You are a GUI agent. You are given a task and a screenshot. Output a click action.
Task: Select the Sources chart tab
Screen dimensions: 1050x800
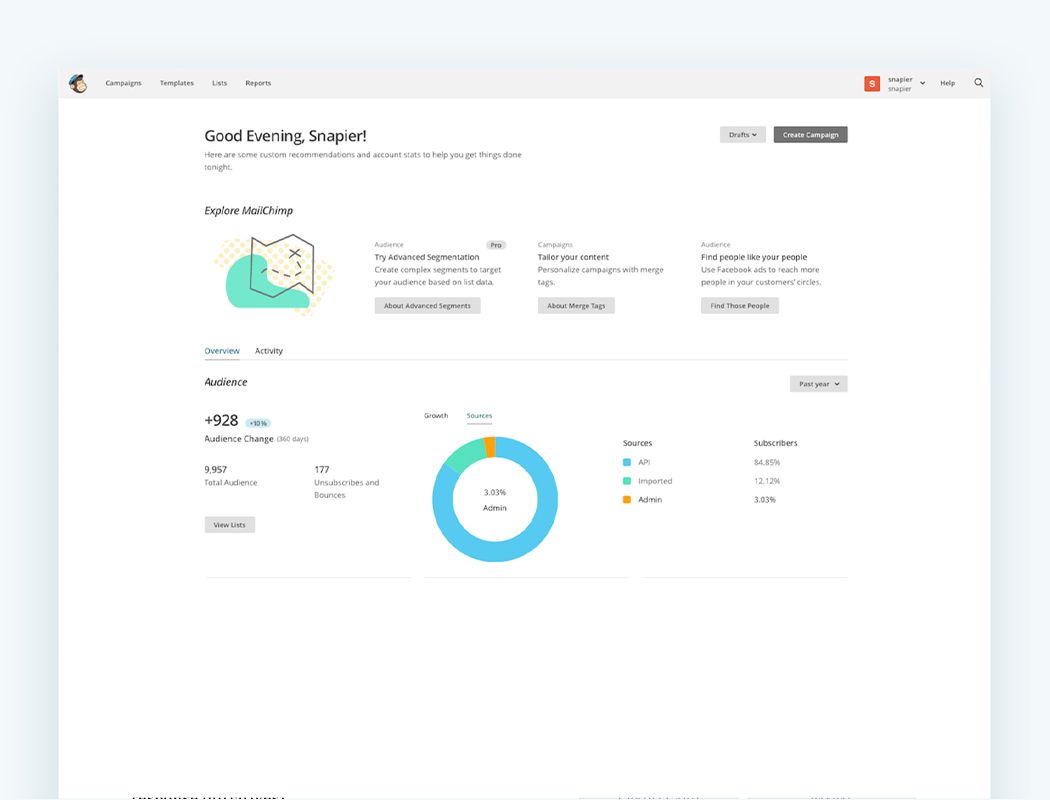tap(479, 416)
